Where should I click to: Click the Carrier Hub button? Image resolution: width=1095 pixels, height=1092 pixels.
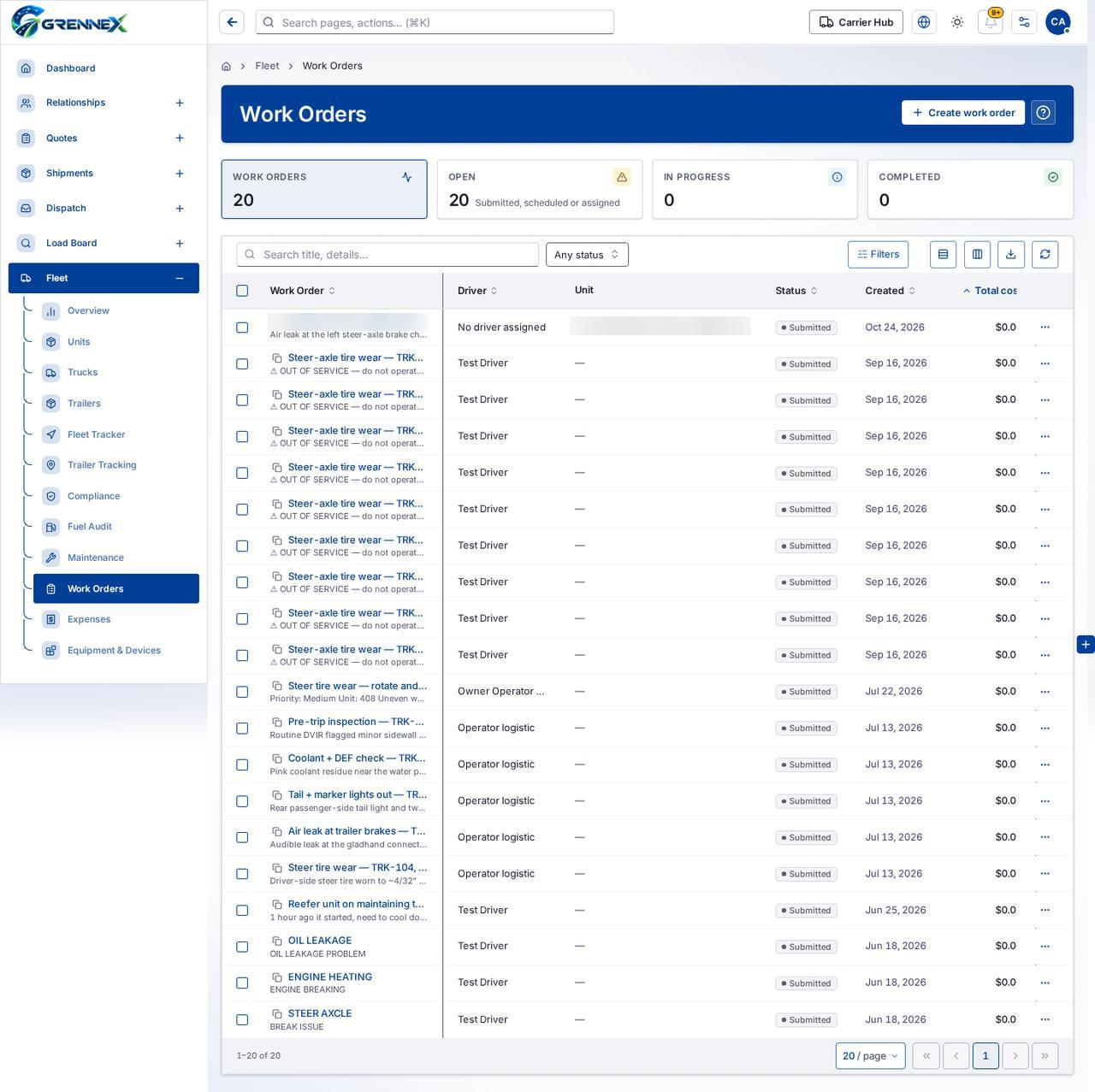[x=856, y=22]
